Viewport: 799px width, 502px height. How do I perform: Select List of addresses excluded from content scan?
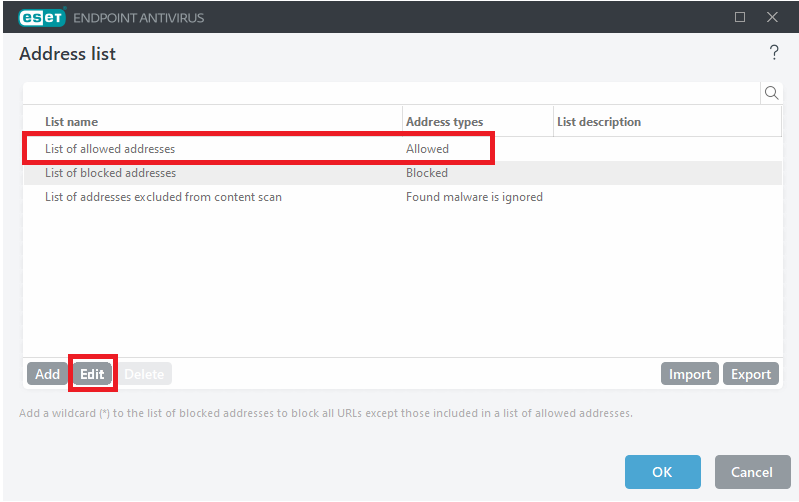[x=163, y=197]
